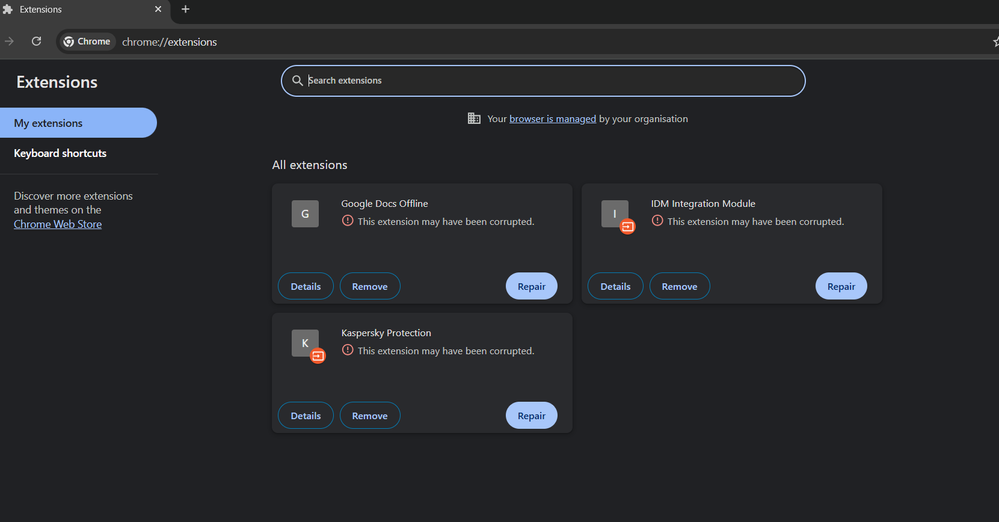Viewport: 999px width, 522px height.
Task: Click the managed organisation building icon
Action: click(474, 119)
